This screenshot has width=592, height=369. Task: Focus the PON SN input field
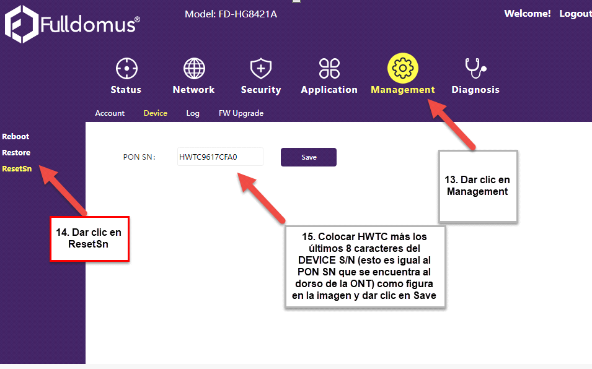[x=220, y=157]
